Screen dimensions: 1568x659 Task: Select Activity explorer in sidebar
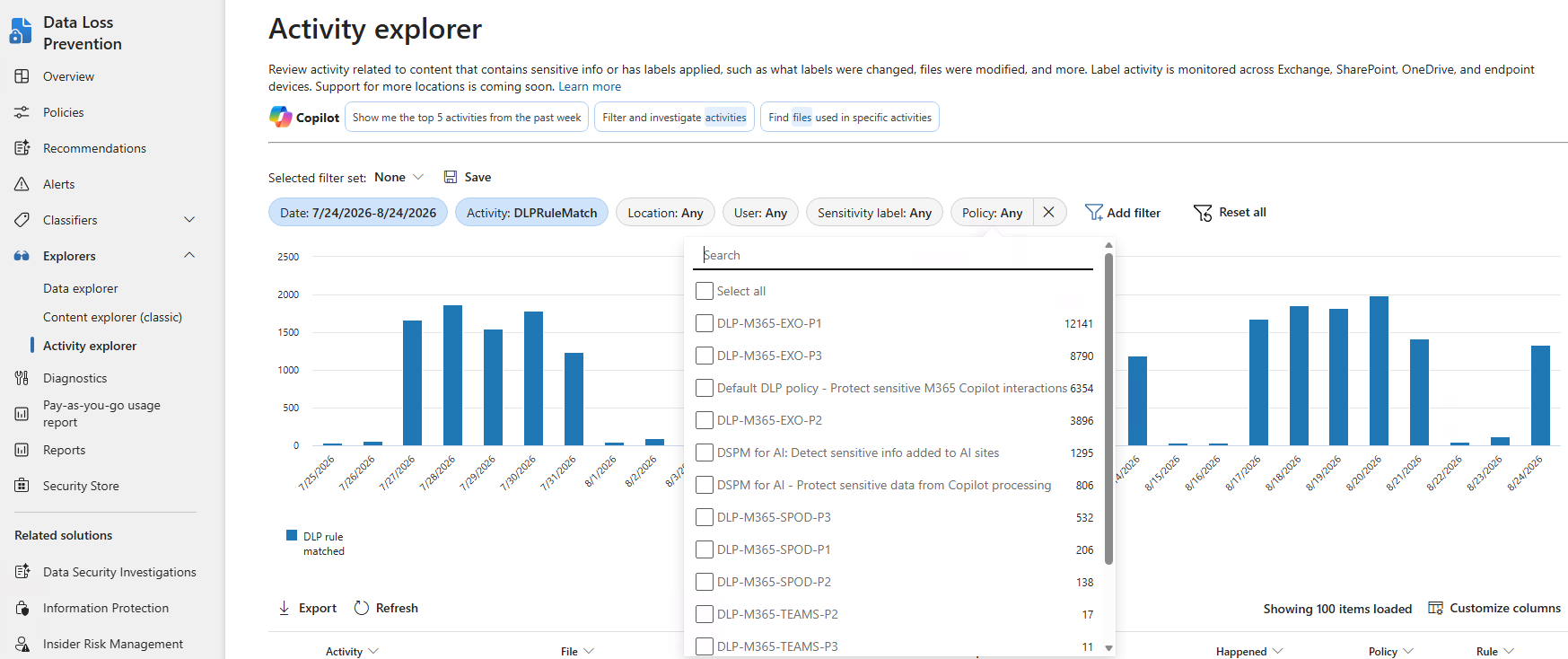click(90, 346)
